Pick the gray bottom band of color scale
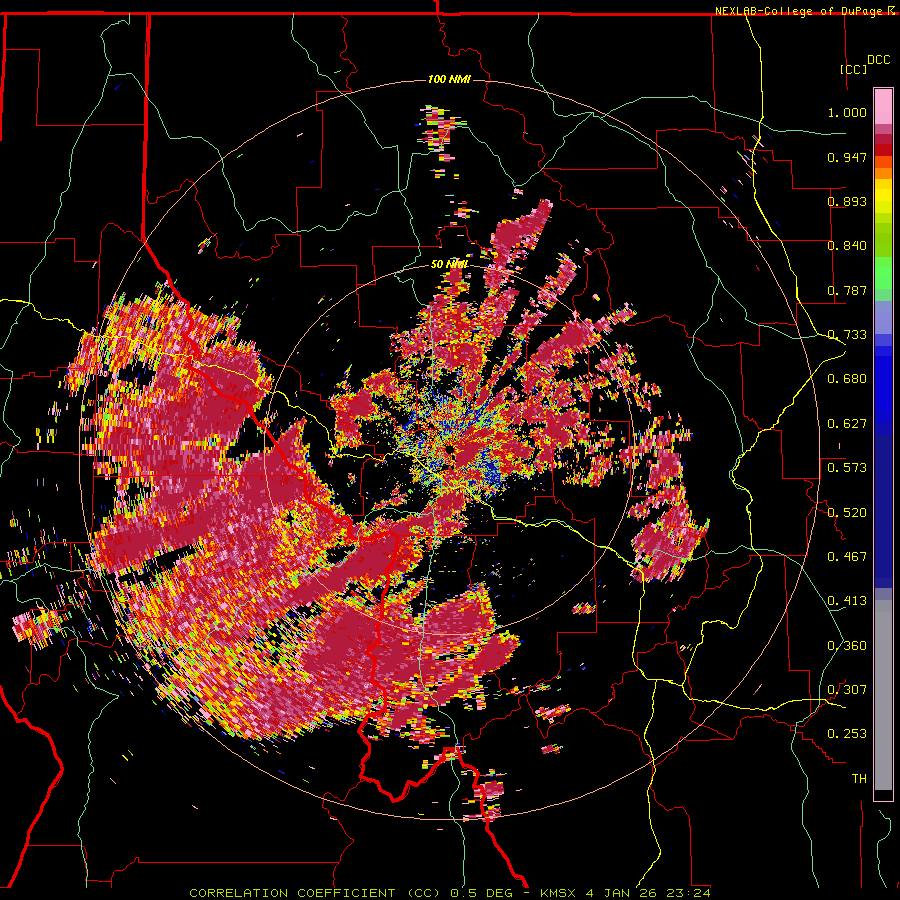The width and height of the screenshot is (900, 900). [x=883, y=695]
